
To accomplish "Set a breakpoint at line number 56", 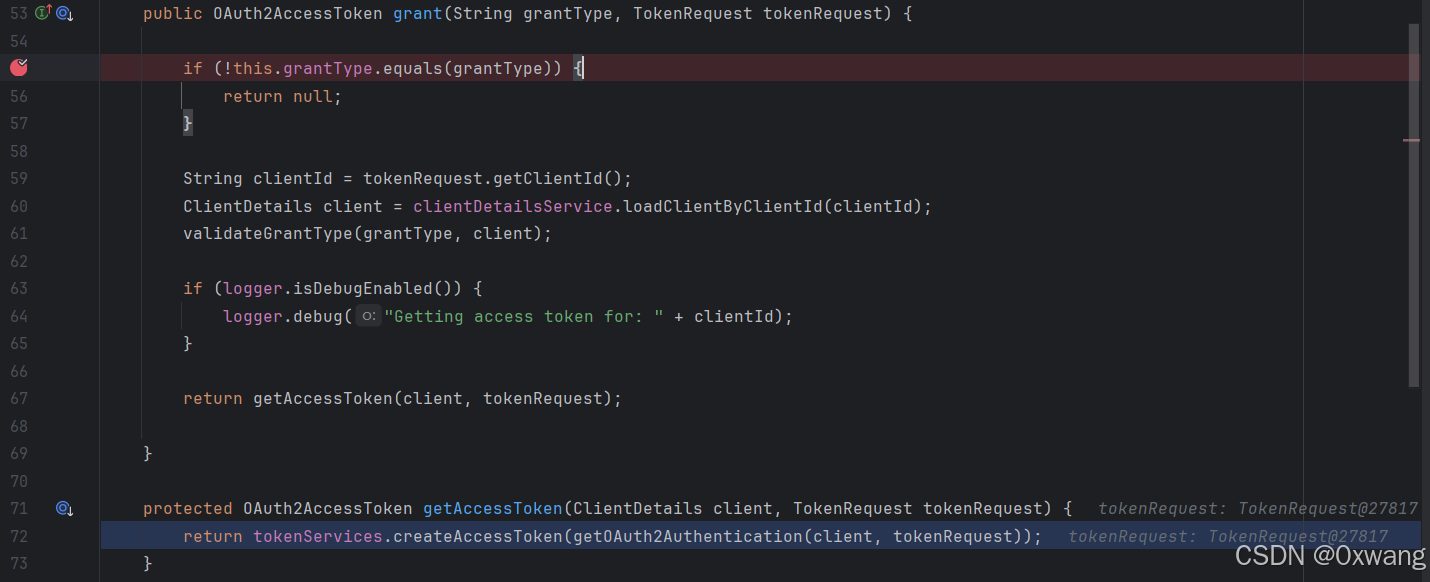I will pos(18,96).
